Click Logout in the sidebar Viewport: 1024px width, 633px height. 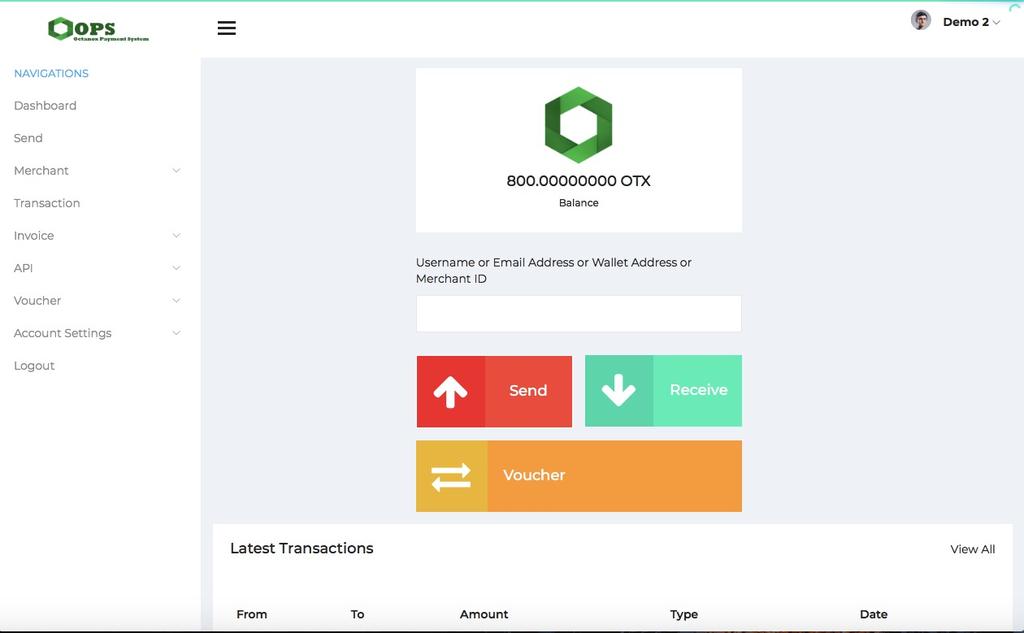click(x=34, y=366)
